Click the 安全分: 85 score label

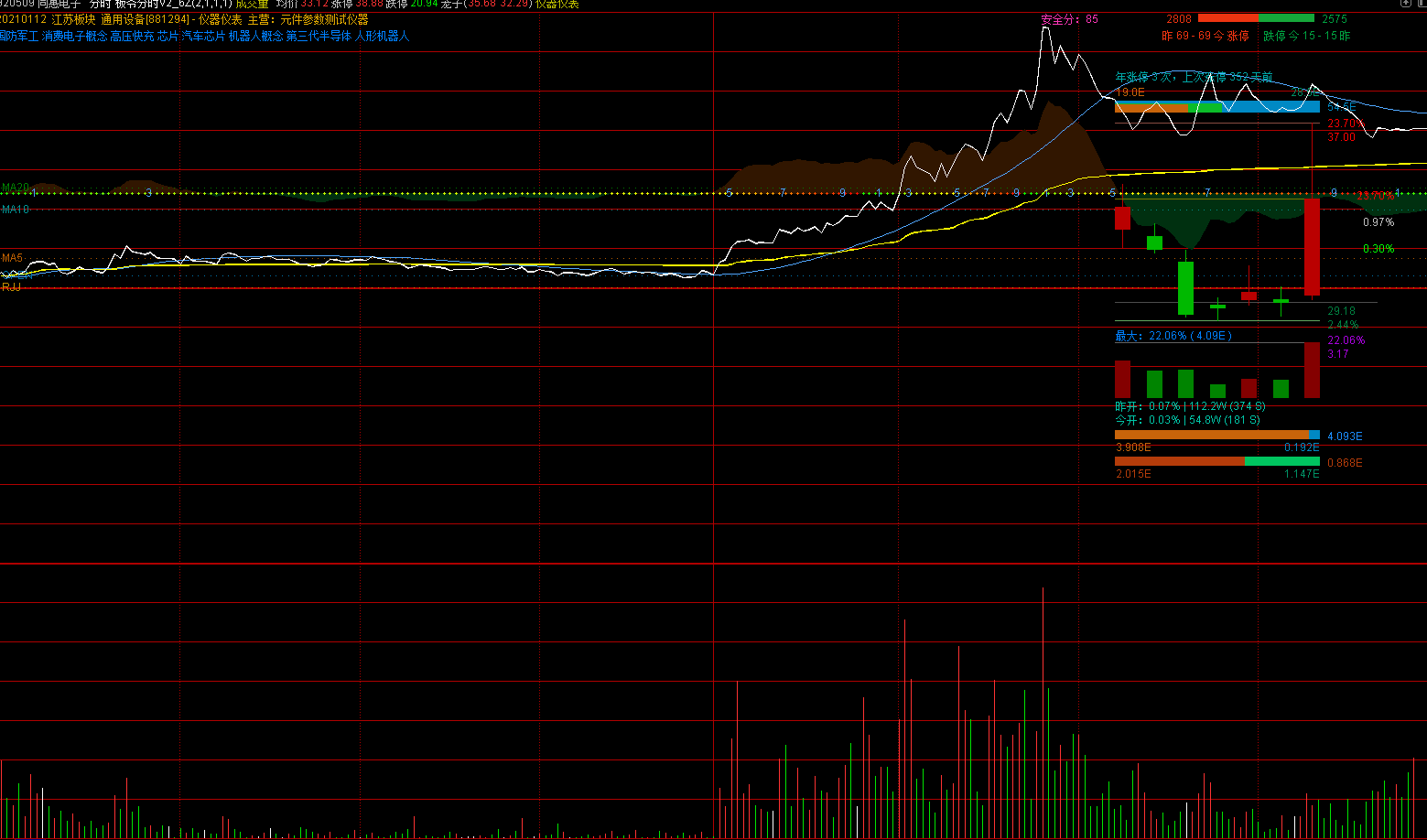tap(1069, 19)
